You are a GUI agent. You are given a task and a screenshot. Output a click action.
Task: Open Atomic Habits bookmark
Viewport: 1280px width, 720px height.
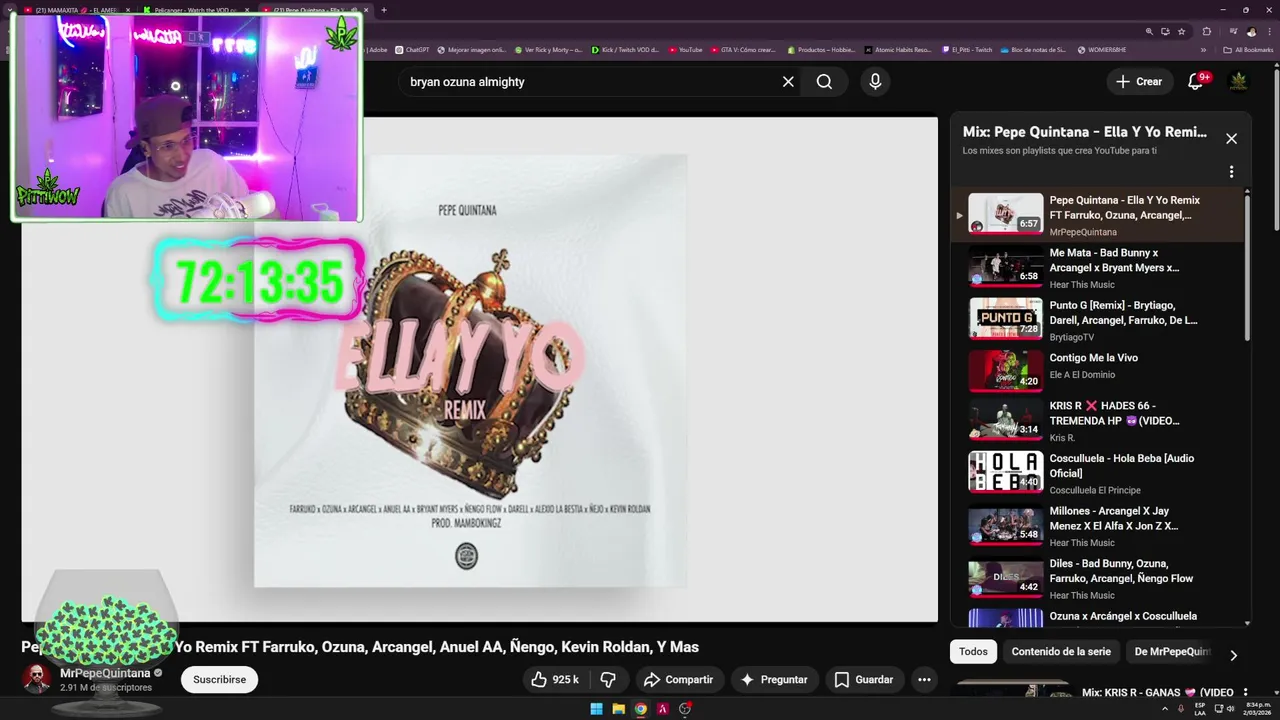pyautogui.click(x=898, y=49)
